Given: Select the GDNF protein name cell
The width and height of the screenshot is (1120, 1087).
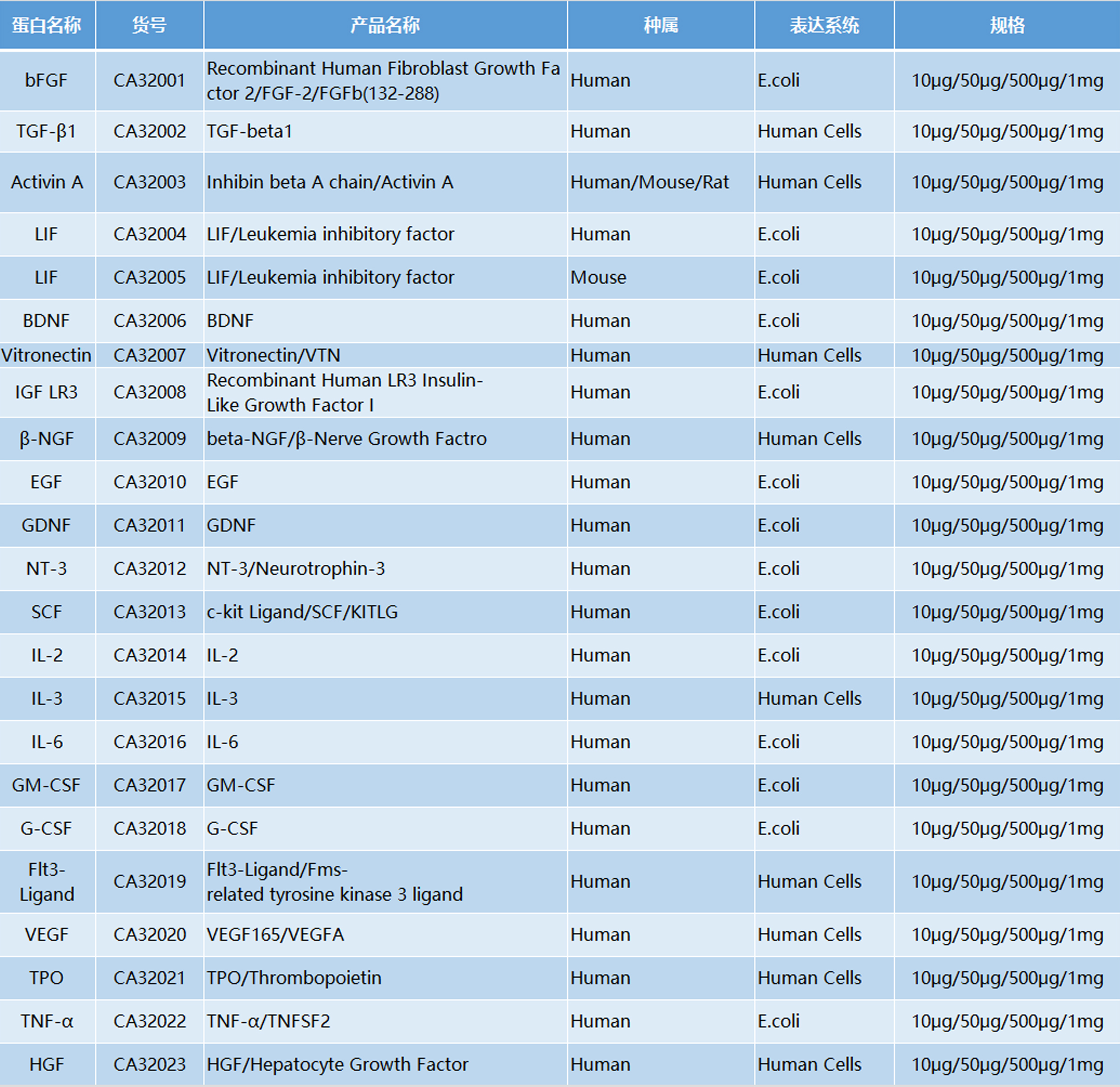Looking at the screenshot, I should 47,526.
